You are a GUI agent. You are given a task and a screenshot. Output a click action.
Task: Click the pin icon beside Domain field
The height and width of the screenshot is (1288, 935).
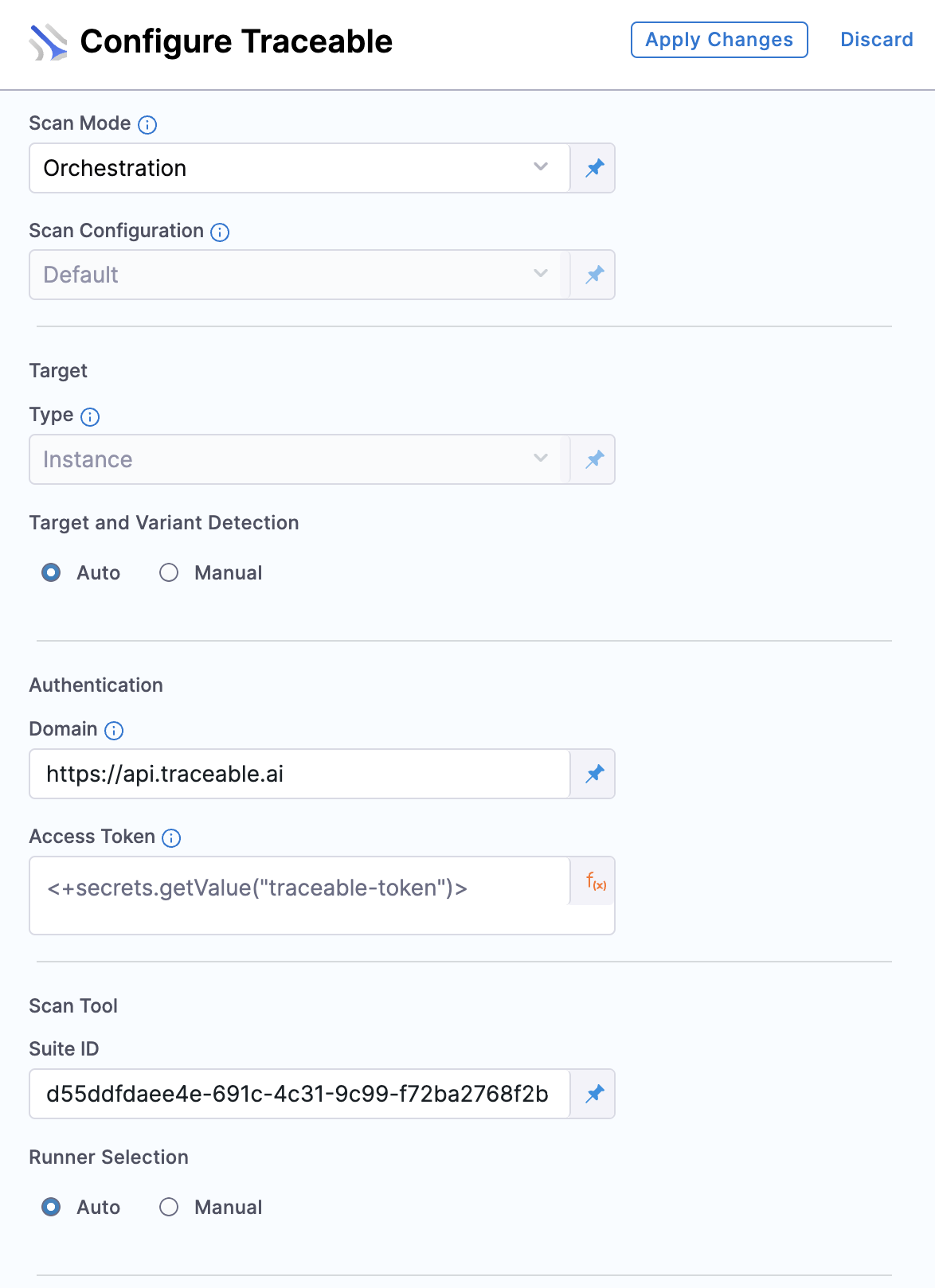pos(594,774)
